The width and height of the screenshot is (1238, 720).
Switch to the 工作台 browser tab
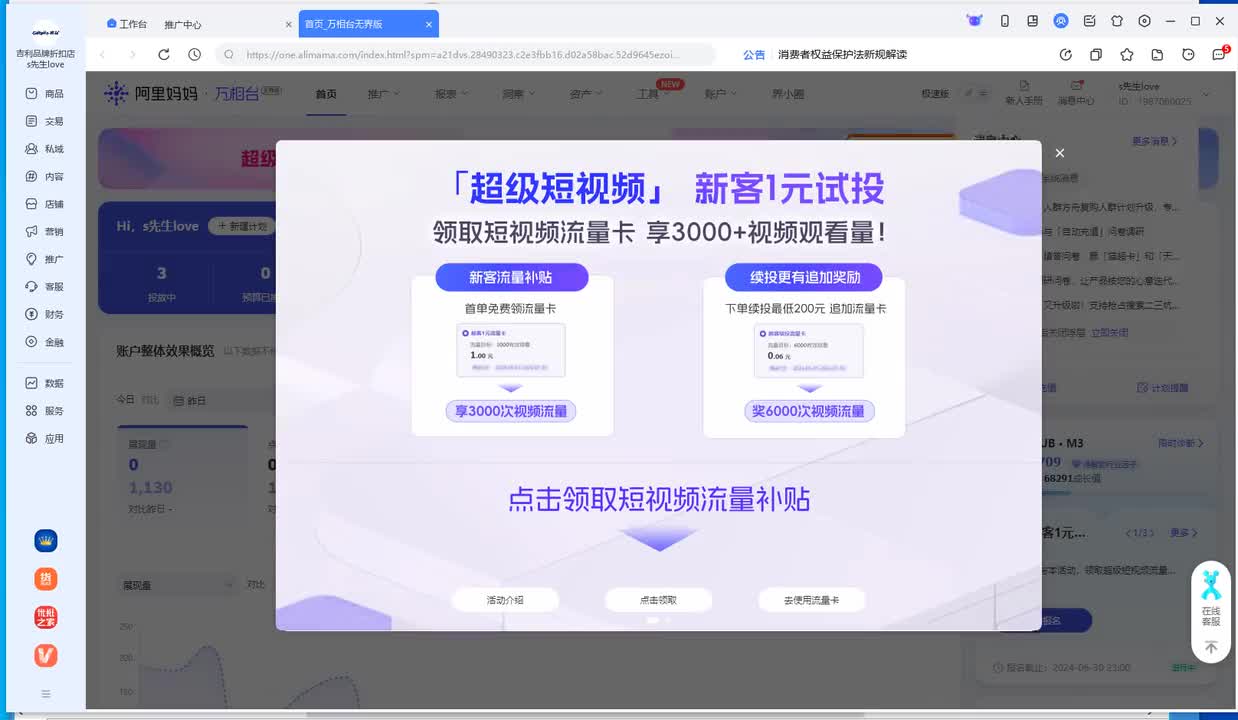coord(127,24)
